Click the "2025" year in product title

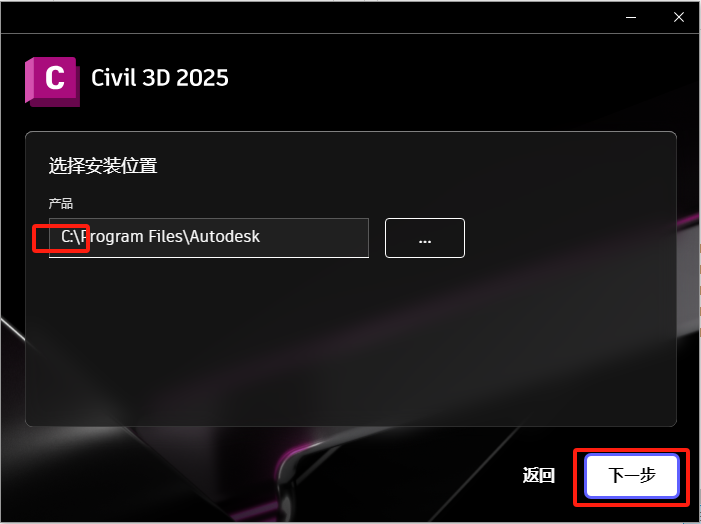coord(202,78)
